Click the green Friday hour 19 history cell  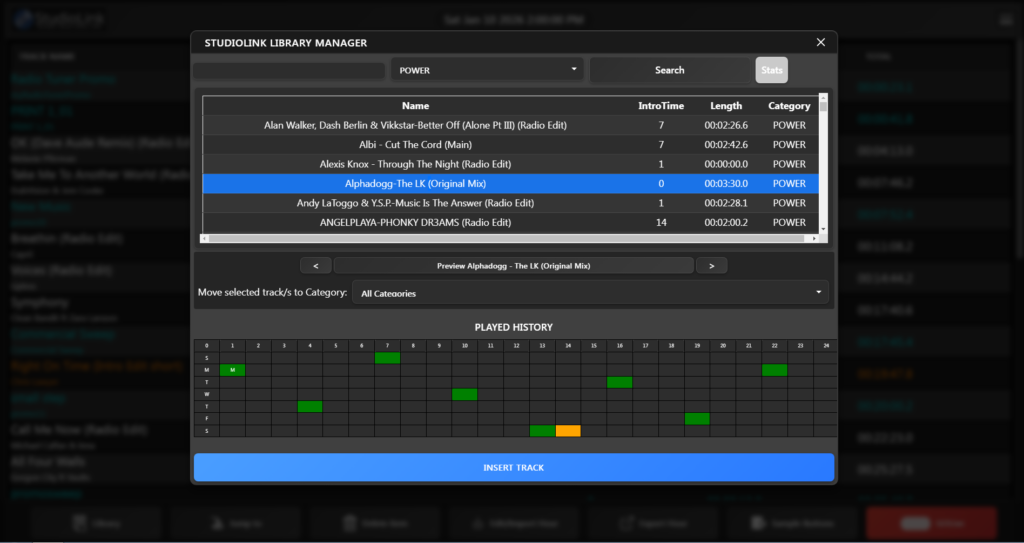tap(697, 419)
